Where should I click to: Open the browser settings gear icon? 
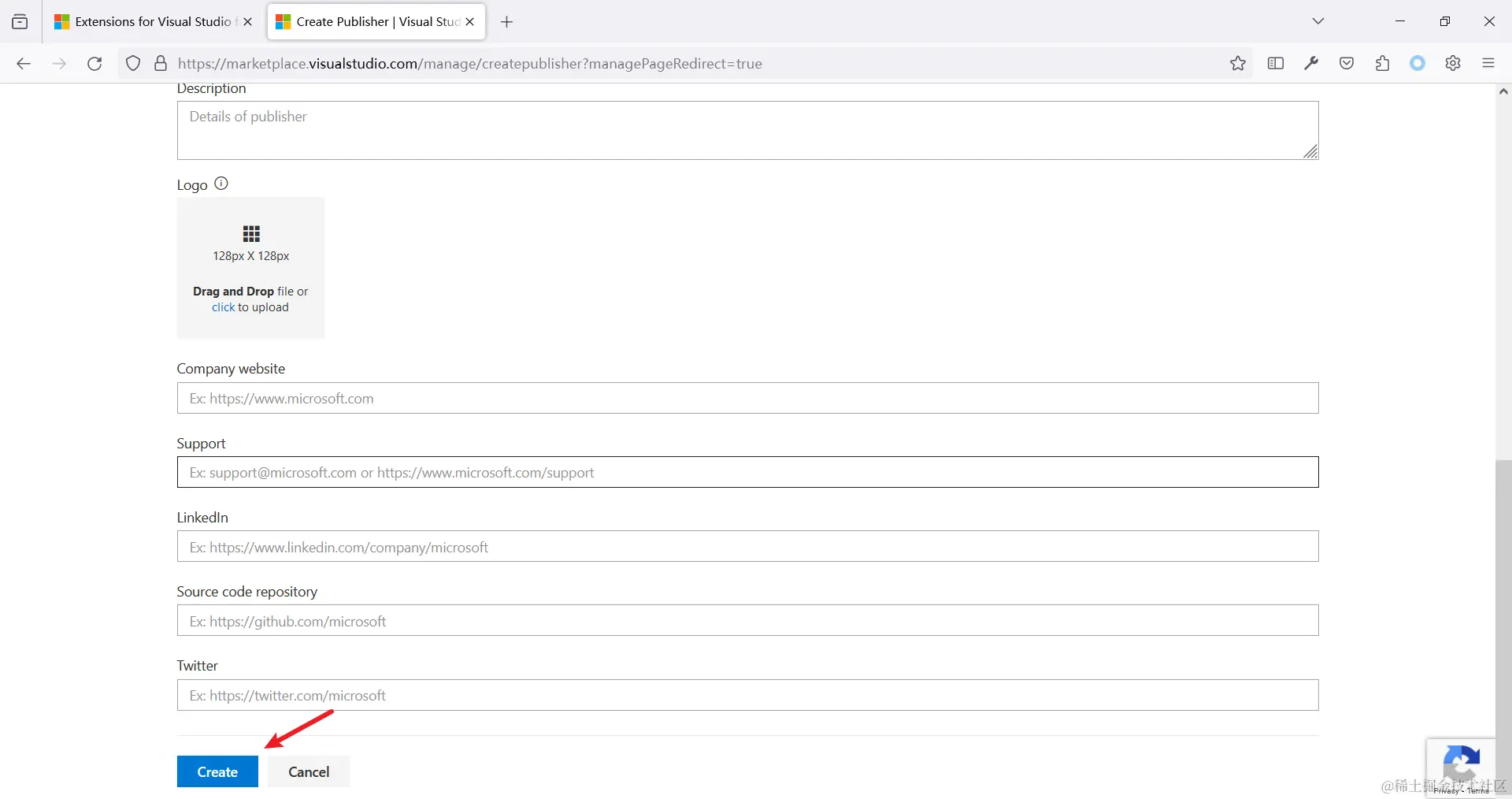tap(1453, 64)
